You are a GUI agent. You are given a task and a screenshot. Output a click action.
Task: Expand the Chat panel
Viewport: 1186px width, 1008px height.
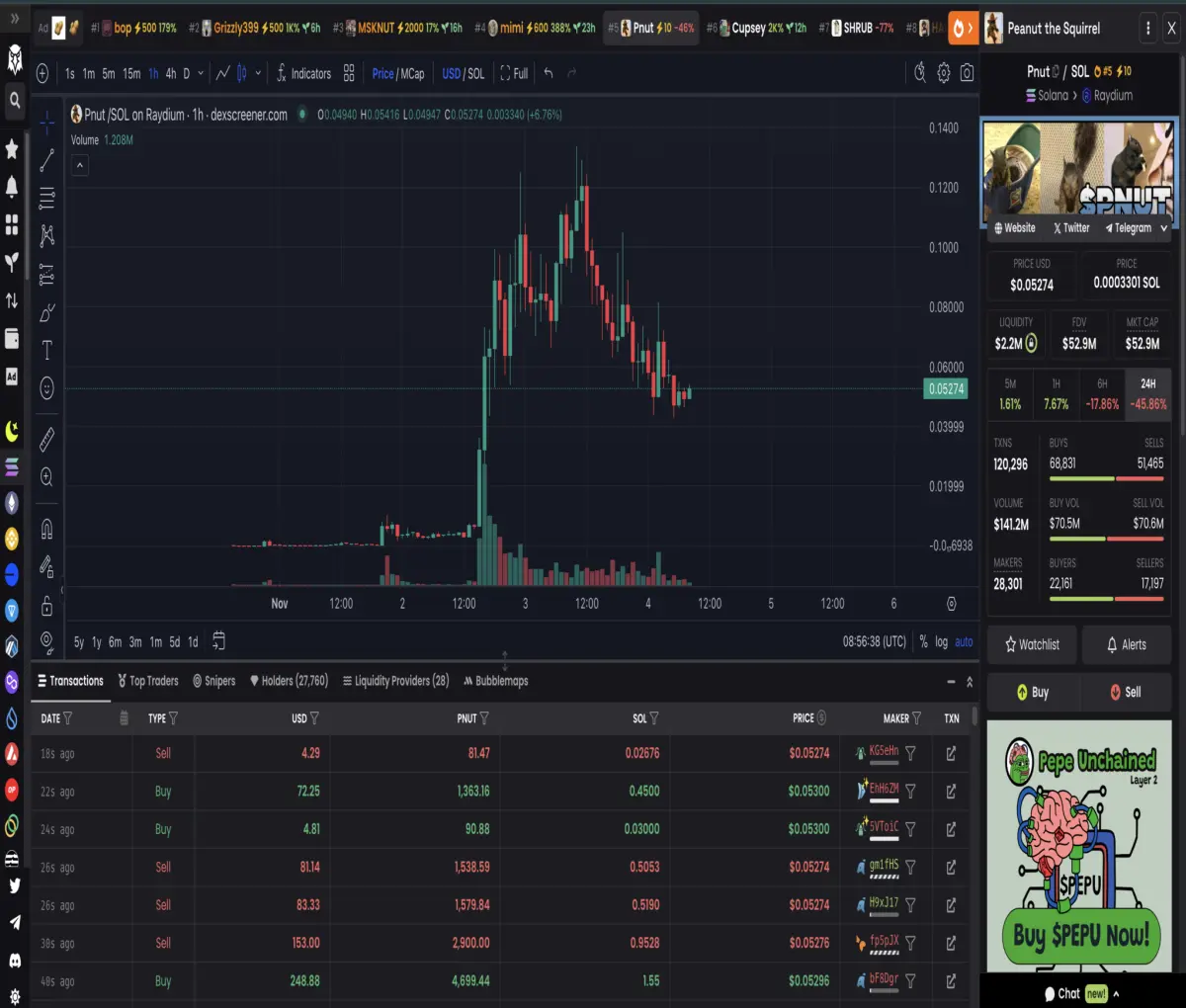[1081, 993]
